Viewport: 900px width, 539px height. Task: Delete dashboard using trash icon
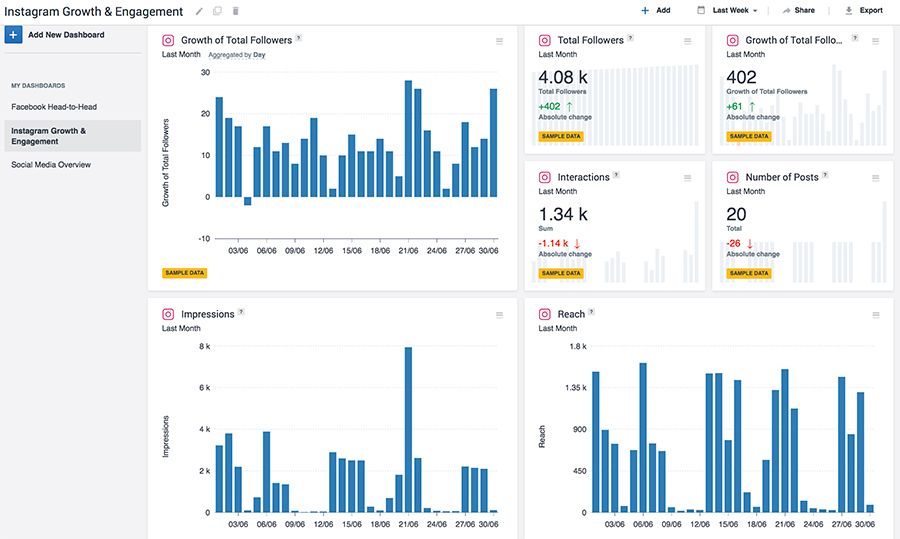tap(236, 11)
